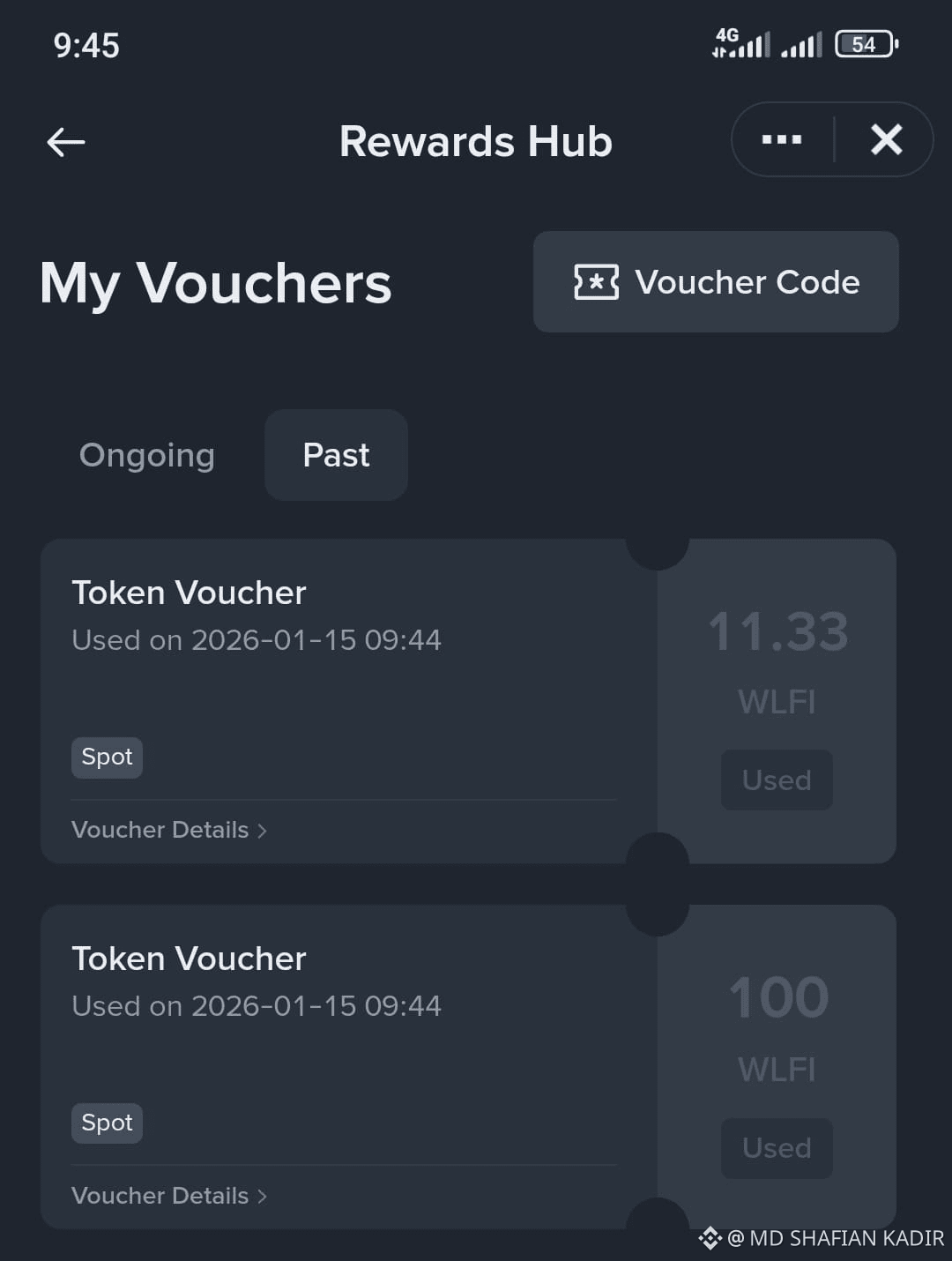The width and height of the screenshot is (952, 1261).
Task: Select the Past tab
Action: 336,455
